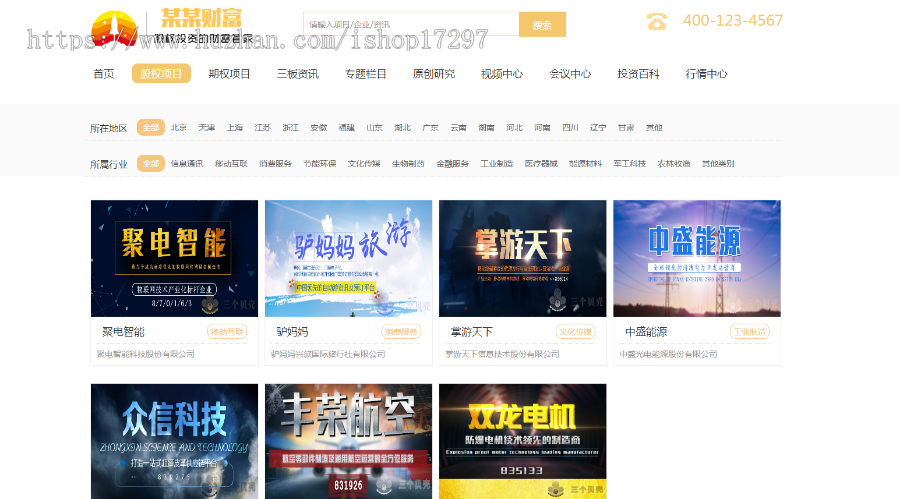Open the 首页 home menu item
The width and height of the screenshot is (900, 499).
[104, 74]
